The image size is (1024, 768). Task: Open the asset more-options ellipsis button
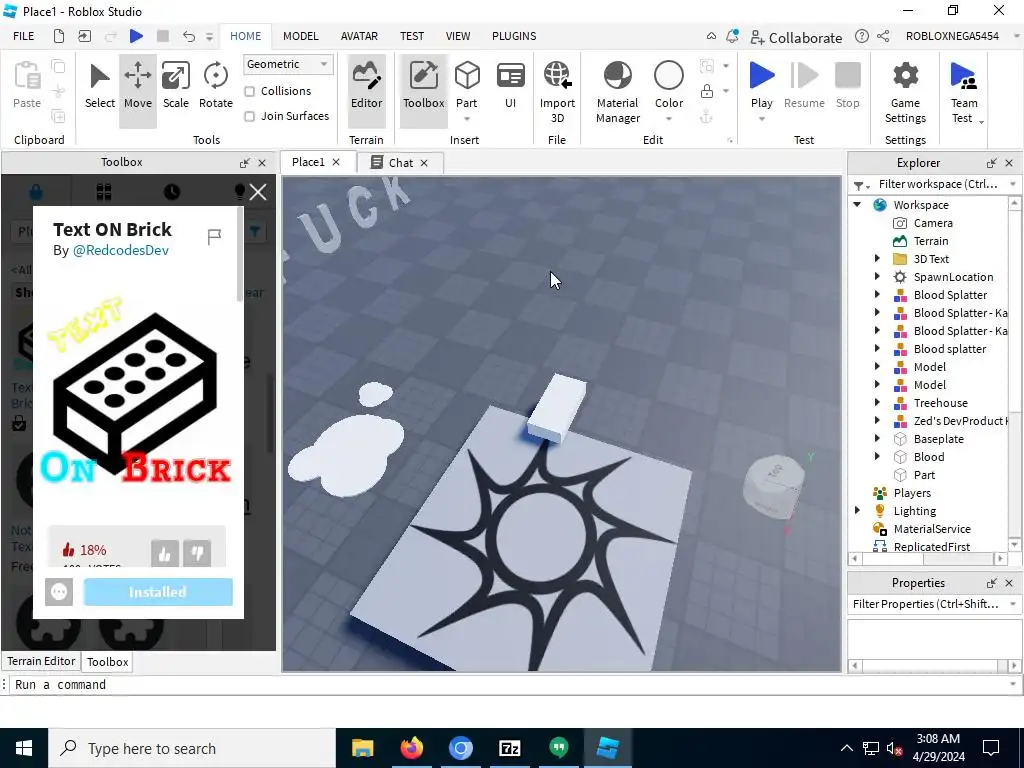(x=59, y=592)
